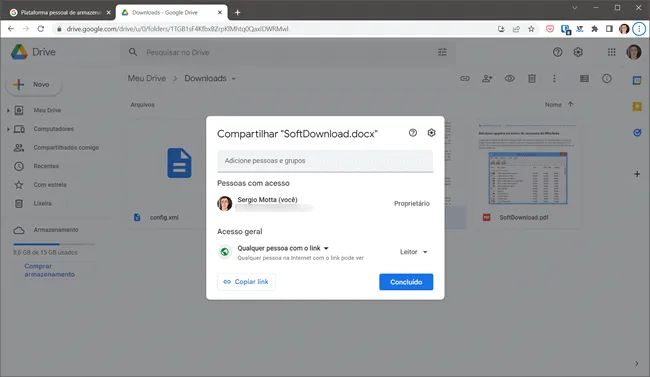Open the Leitor role dropdown
650x377 pixels.
tap(413, 252)
